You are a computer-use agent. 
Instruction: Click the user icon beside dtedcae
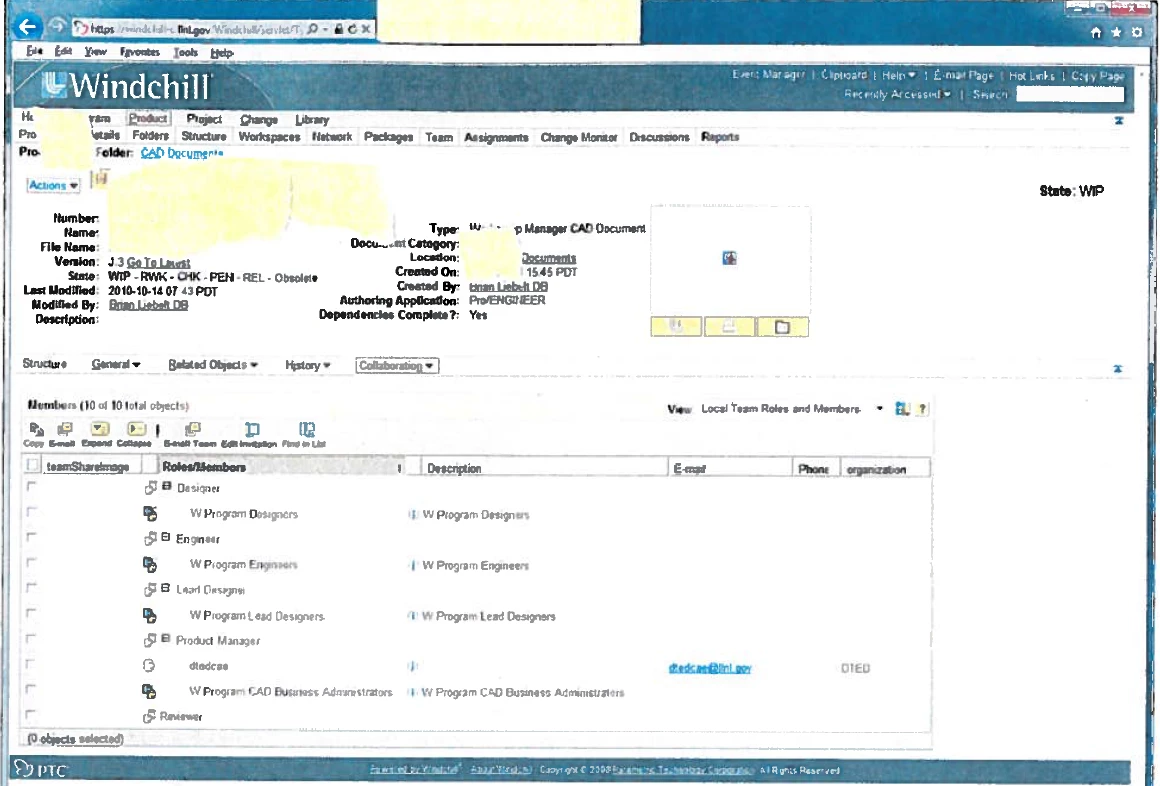tap(149, 665)
